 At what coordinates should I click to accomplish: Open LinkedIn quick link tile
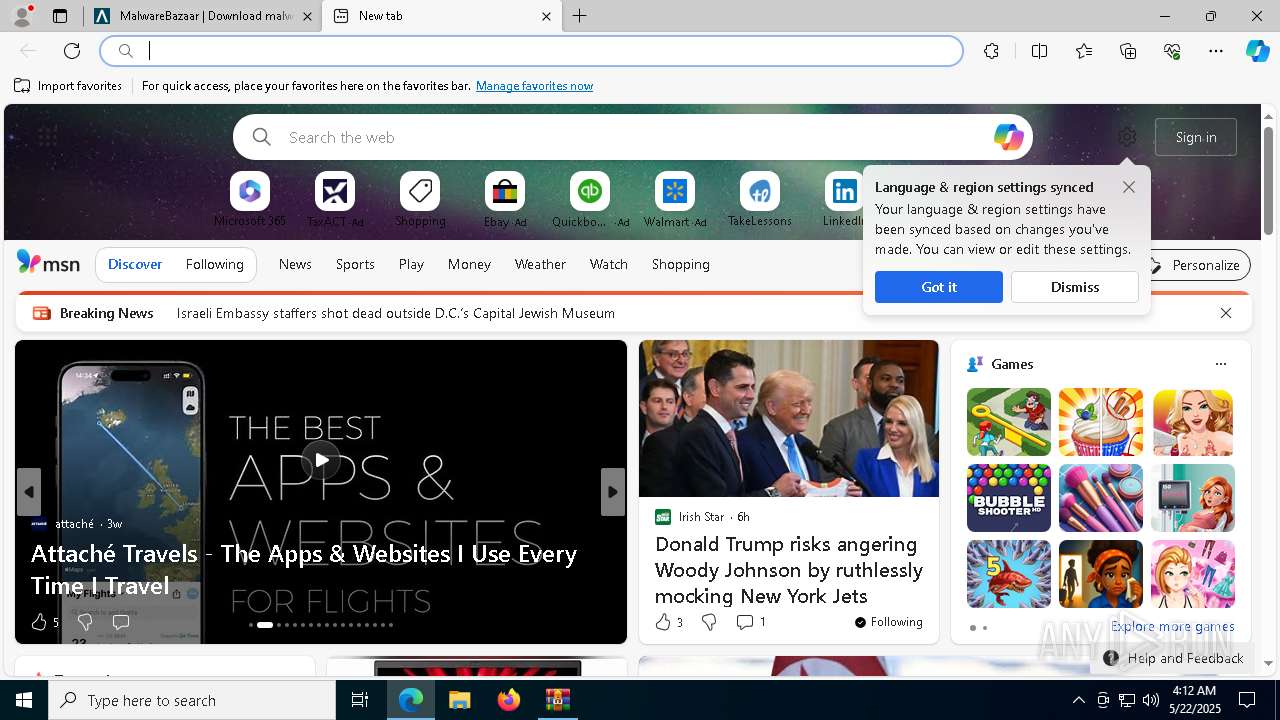coord(844,200)
